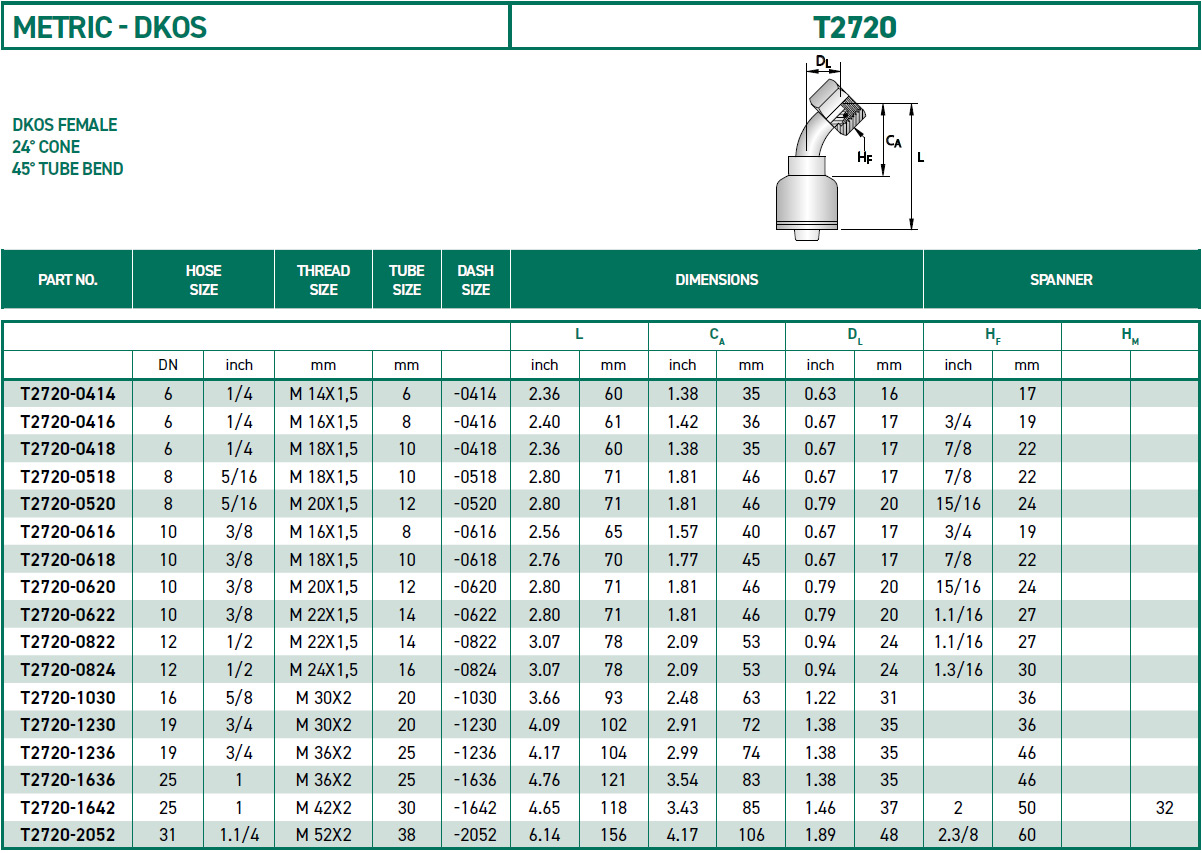
Task: Select part number T2720-0518
Action: (x=68, y=477)
